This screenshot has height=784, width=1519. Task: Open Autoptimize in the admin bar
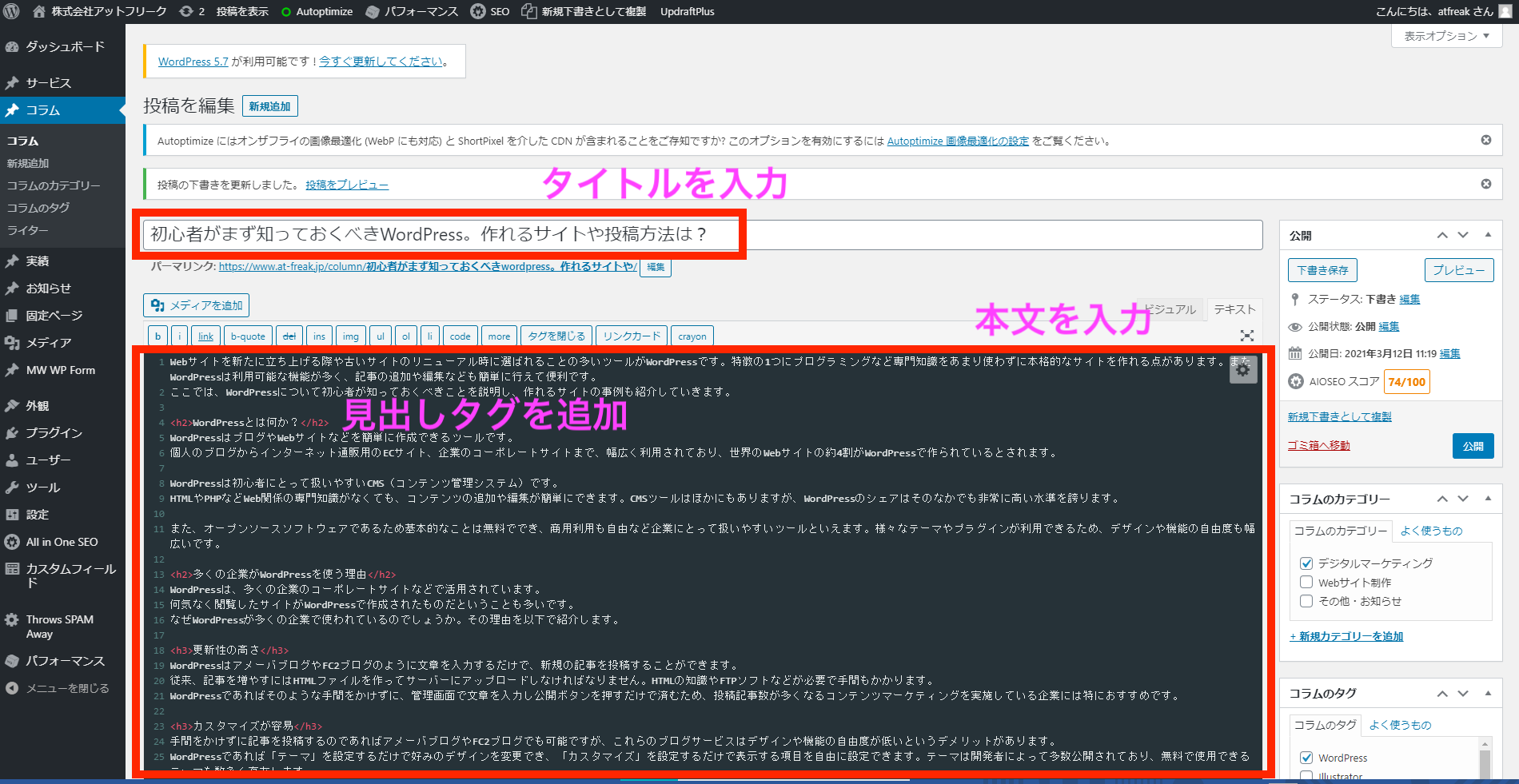pyautogui.click(x=317, y=11)
